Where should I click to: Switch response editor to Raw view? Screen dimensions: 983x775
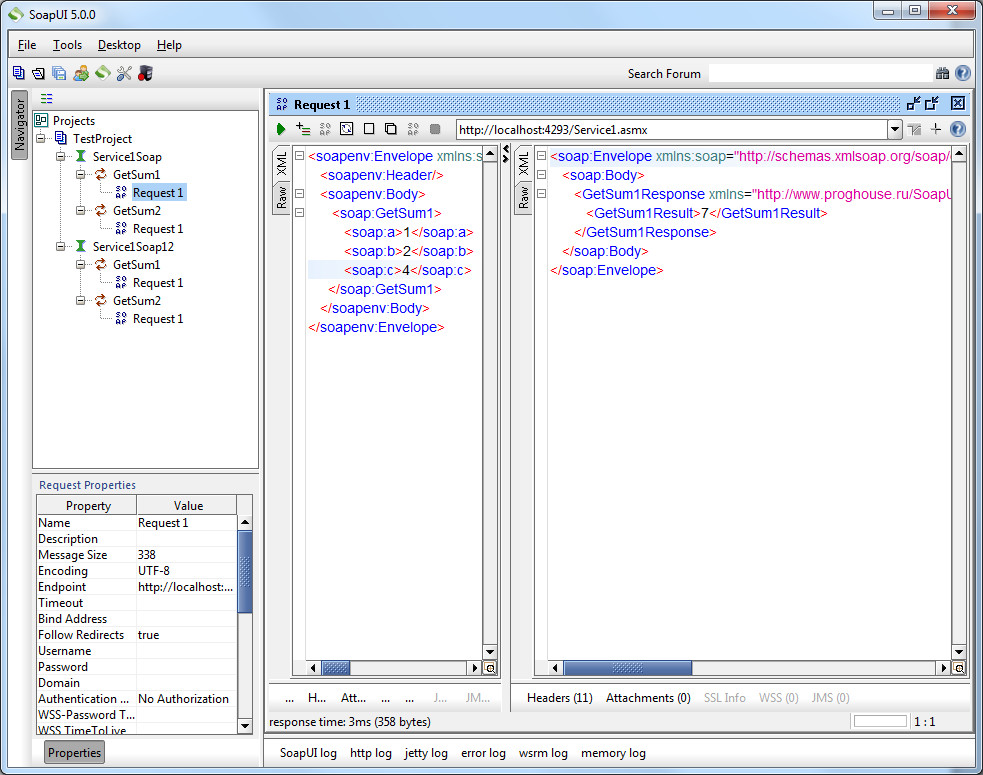coord(523,197)
